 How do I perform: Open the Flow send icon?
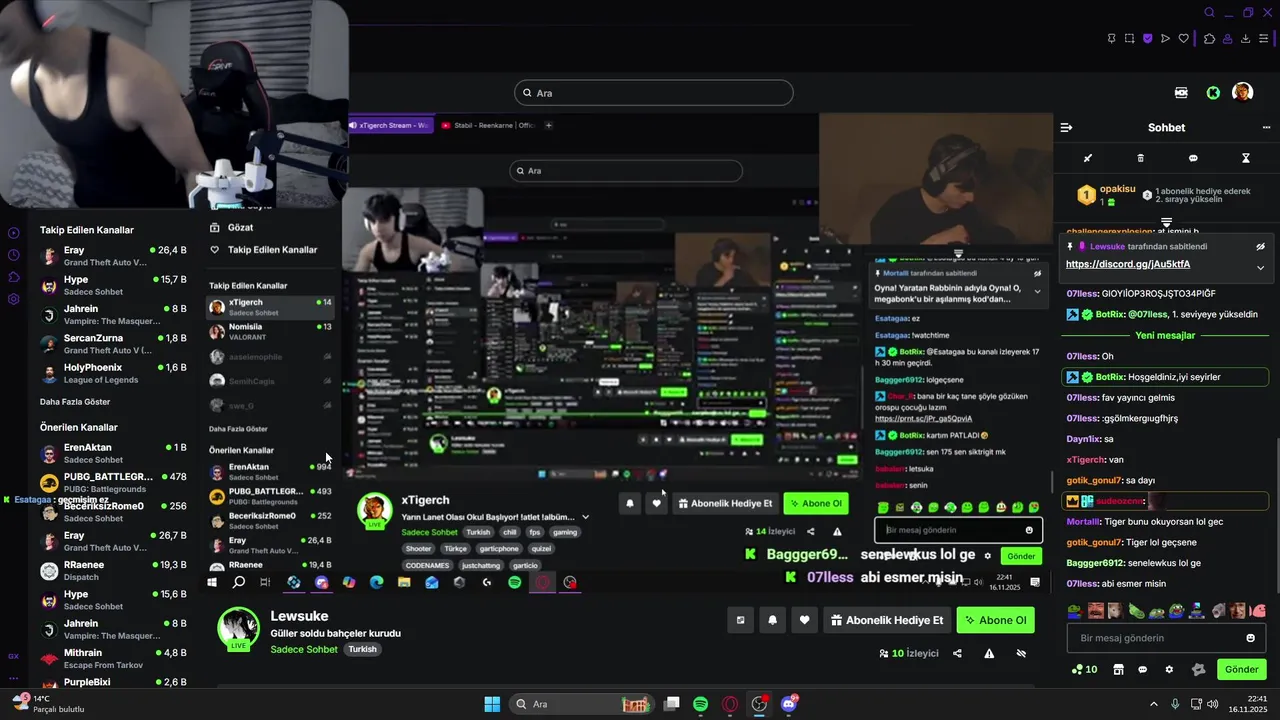click(x=1166, y=39)
